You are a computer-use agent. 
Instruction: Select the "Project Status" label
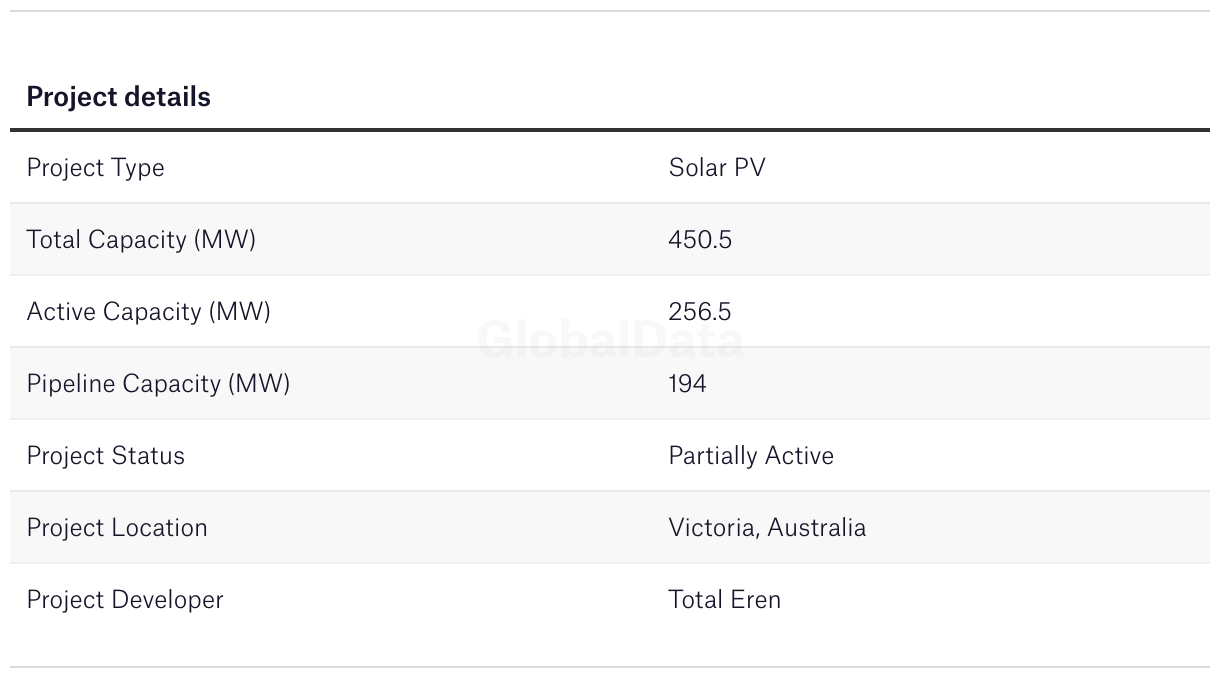(105, 456)
